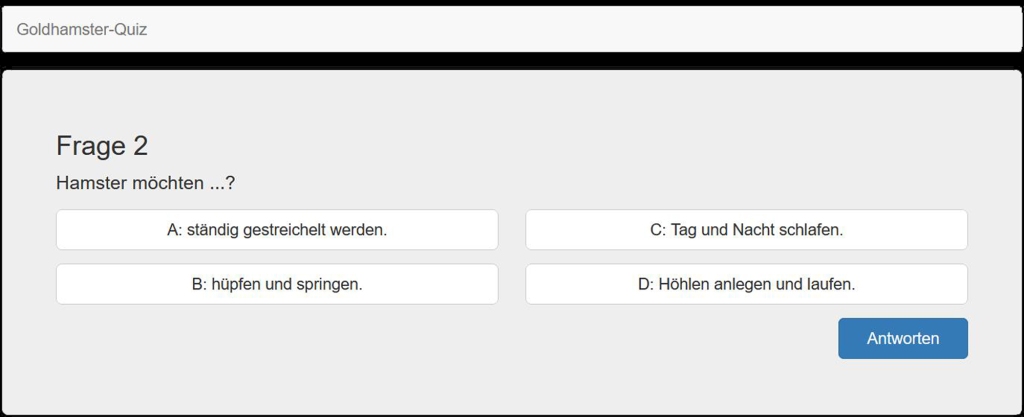This screenshot has height=417, width=1024.
Task: Choose the option about building burrows and running
Action: [746, 284]
